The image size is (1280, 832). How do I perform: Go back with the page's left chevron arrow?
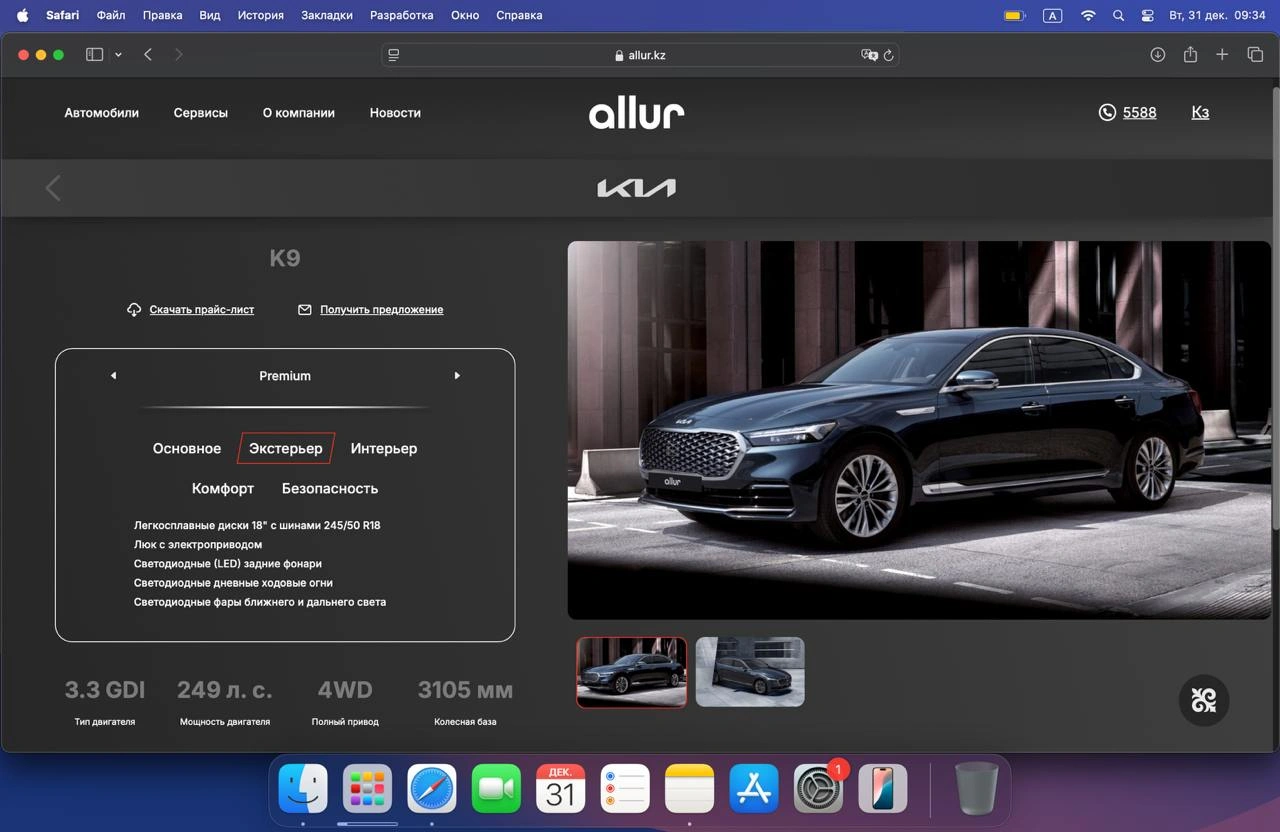tap(53, 188)
